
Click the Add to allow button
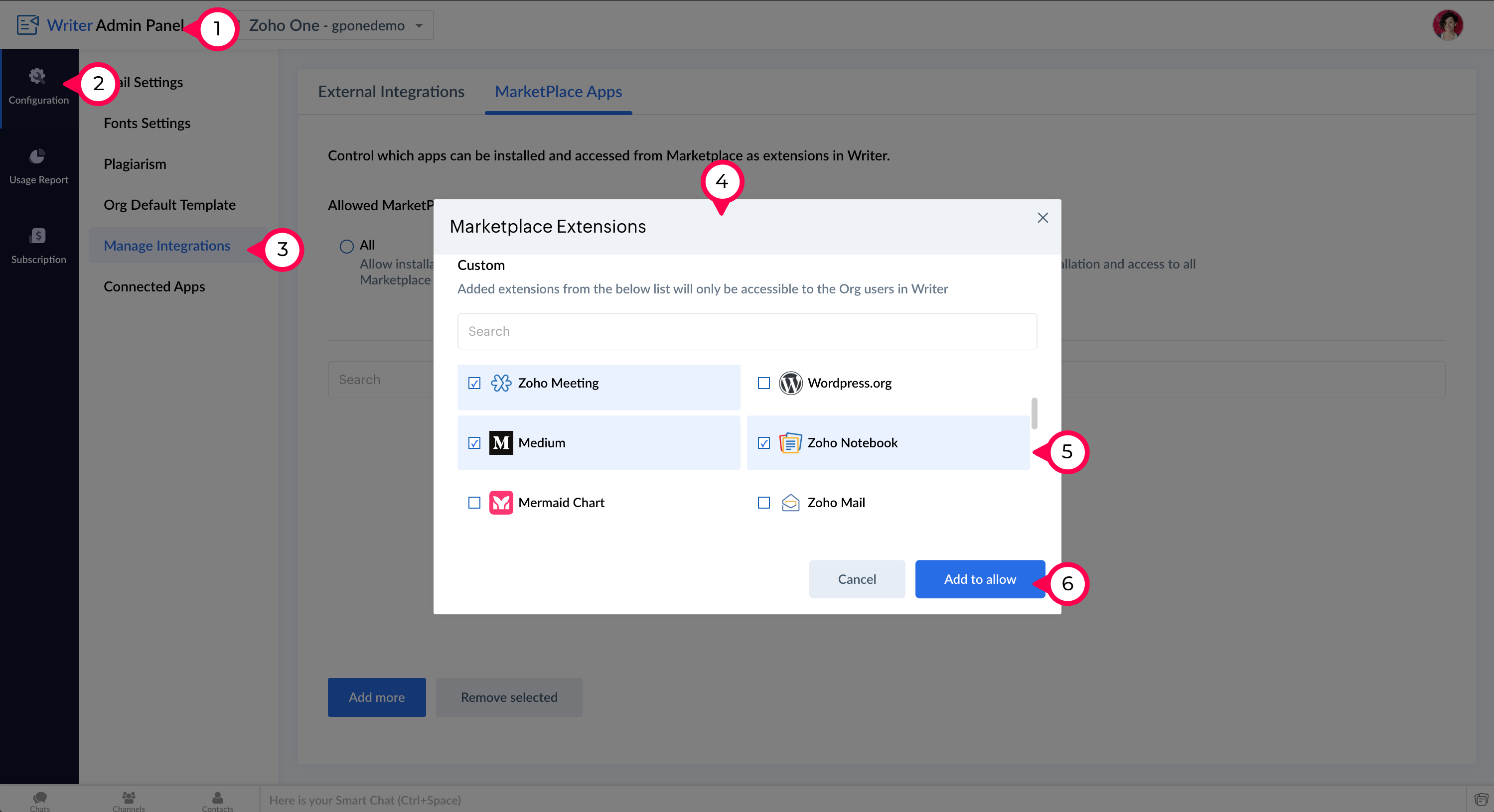pyautogui.click(x=980, y=579)
